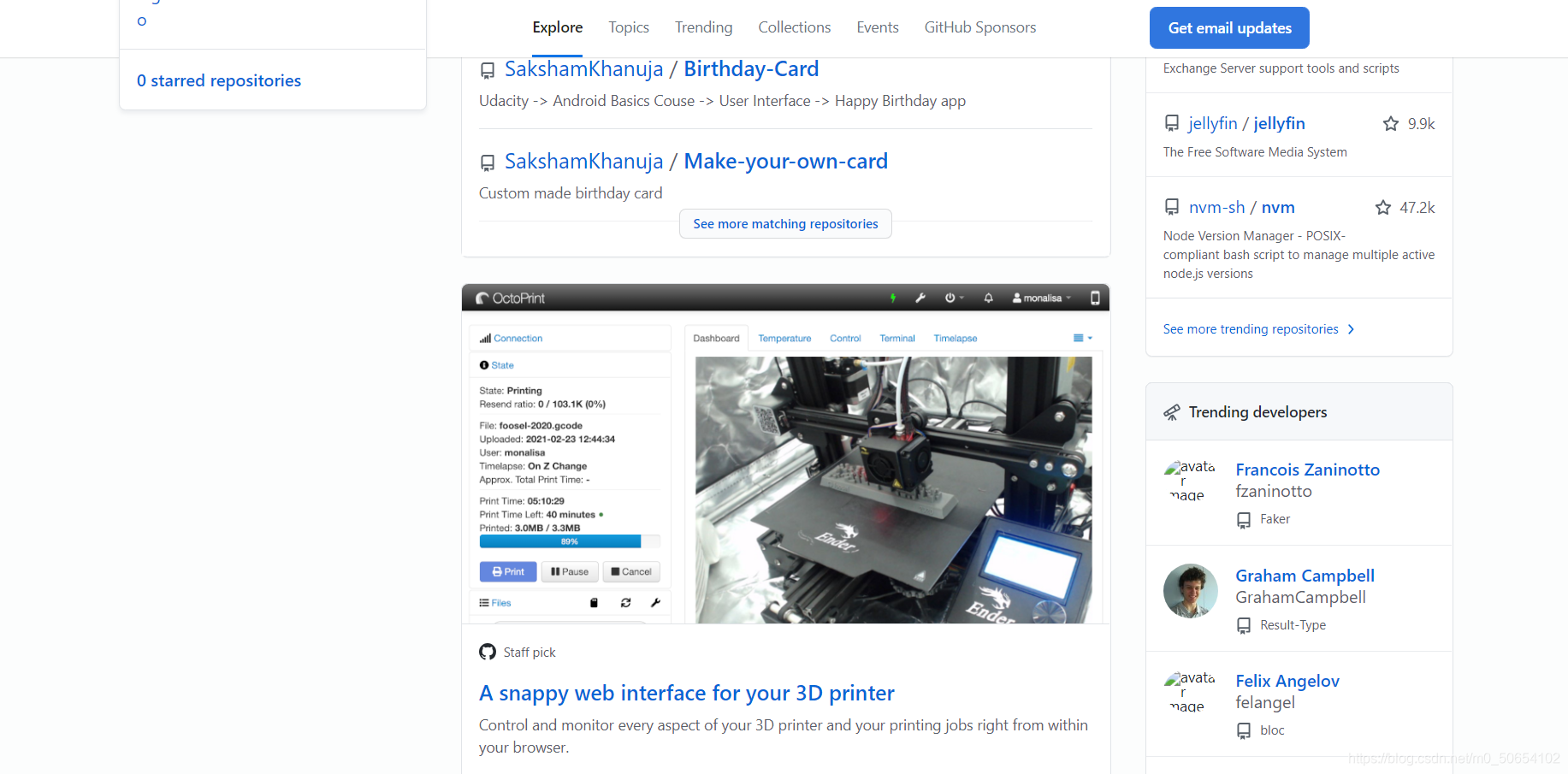This screenshot has width=1568, height=774.
Task: Click Graham Campbell's avatar photo
Action: coord(1191,591)
